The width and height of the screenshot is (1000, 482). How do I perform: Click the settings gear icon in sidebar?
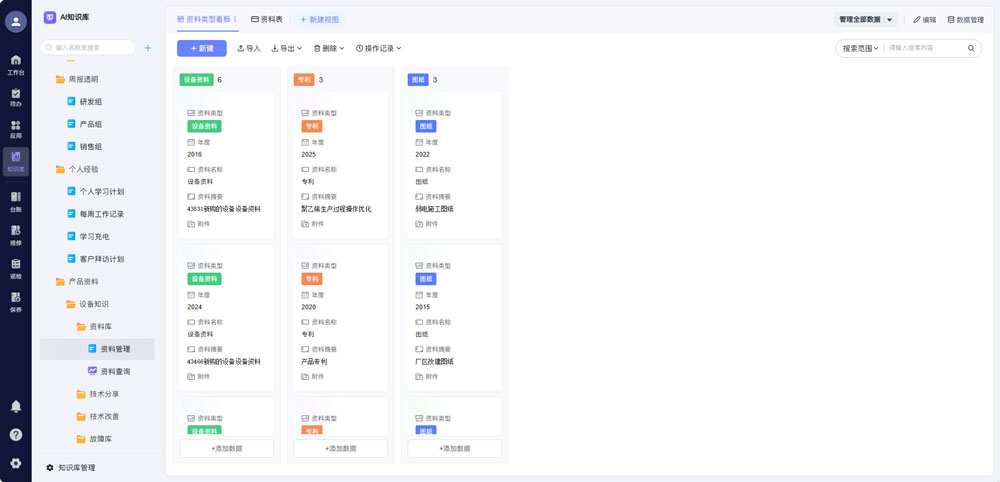(x=16, y=463)
